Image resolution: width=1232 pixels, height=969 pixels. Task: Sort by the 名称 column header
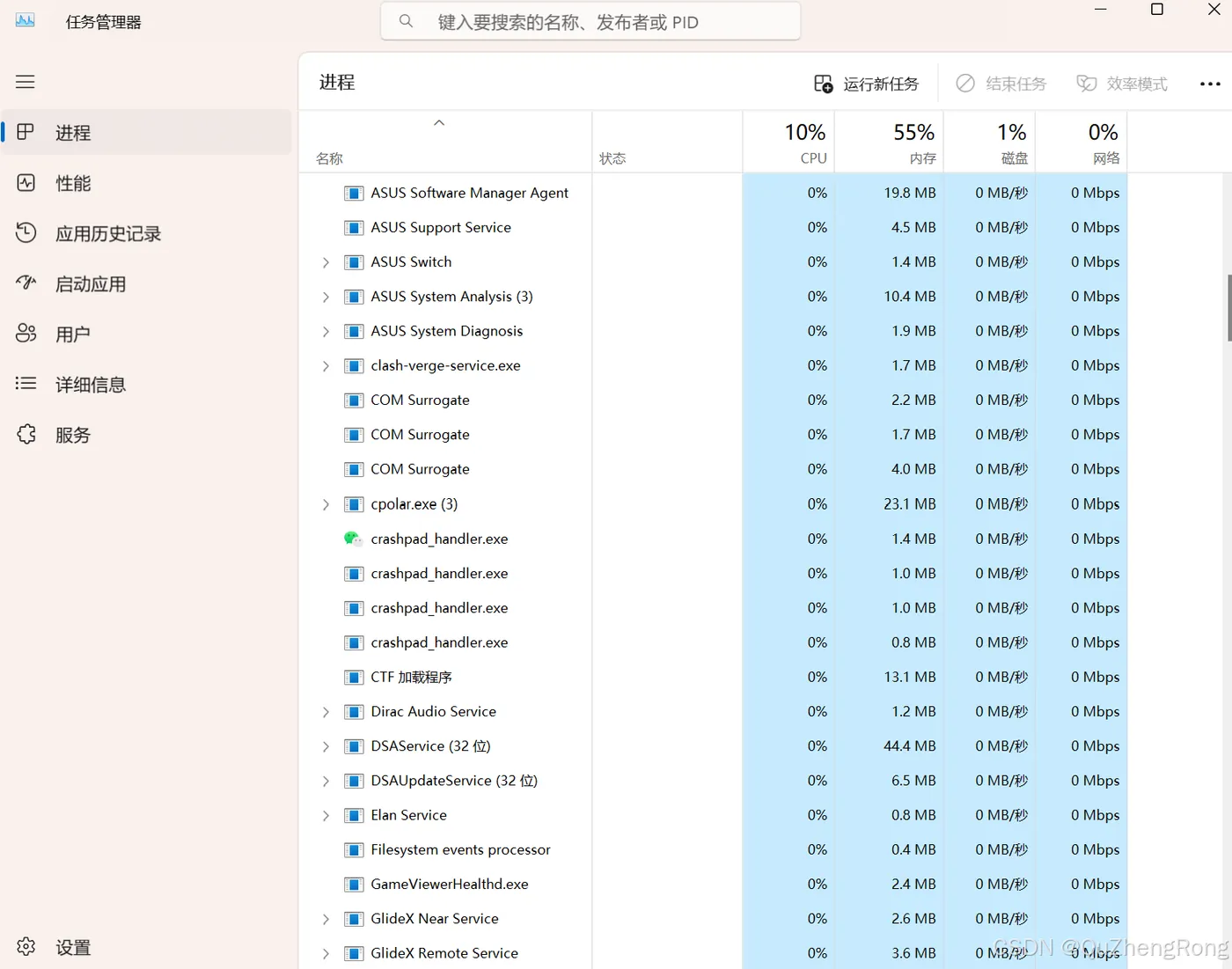pos(445,142)
